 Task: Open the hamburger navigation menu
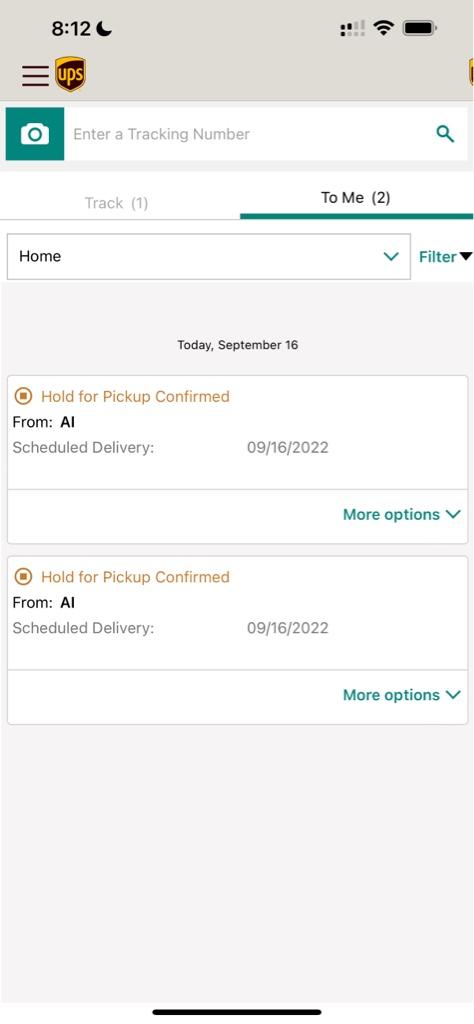(x=35, y=76)
